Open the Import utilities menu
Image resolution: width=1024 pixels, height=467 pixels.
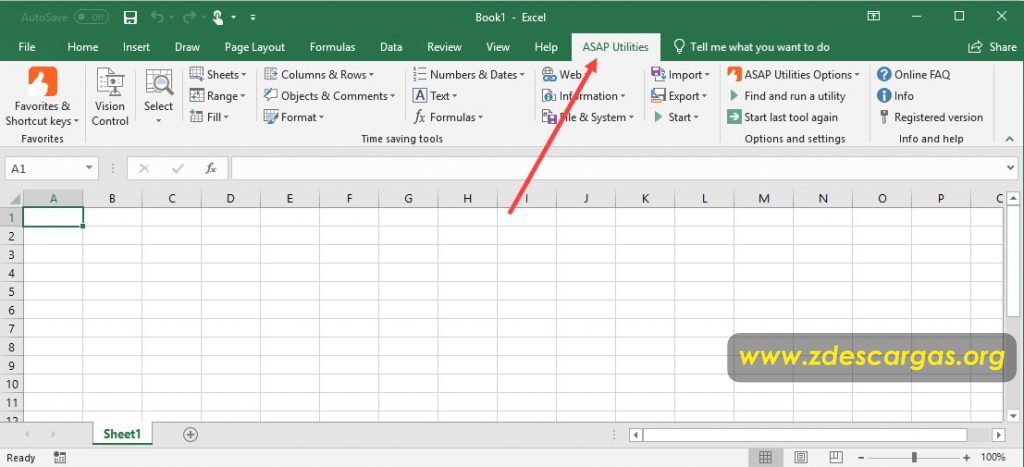coord(680,74)
